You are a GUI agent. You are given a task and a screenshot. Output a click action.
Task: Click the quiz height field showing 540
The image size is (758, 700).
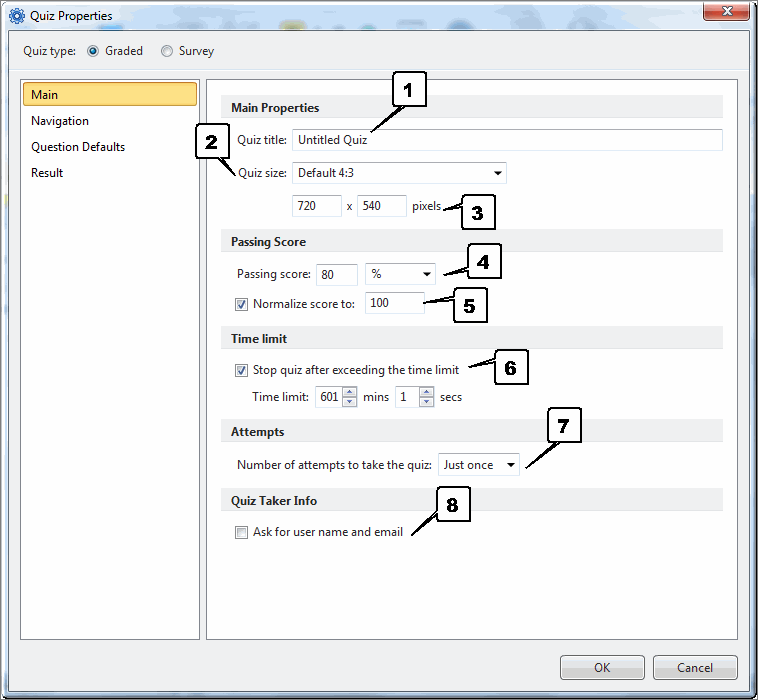click(381, 206)
